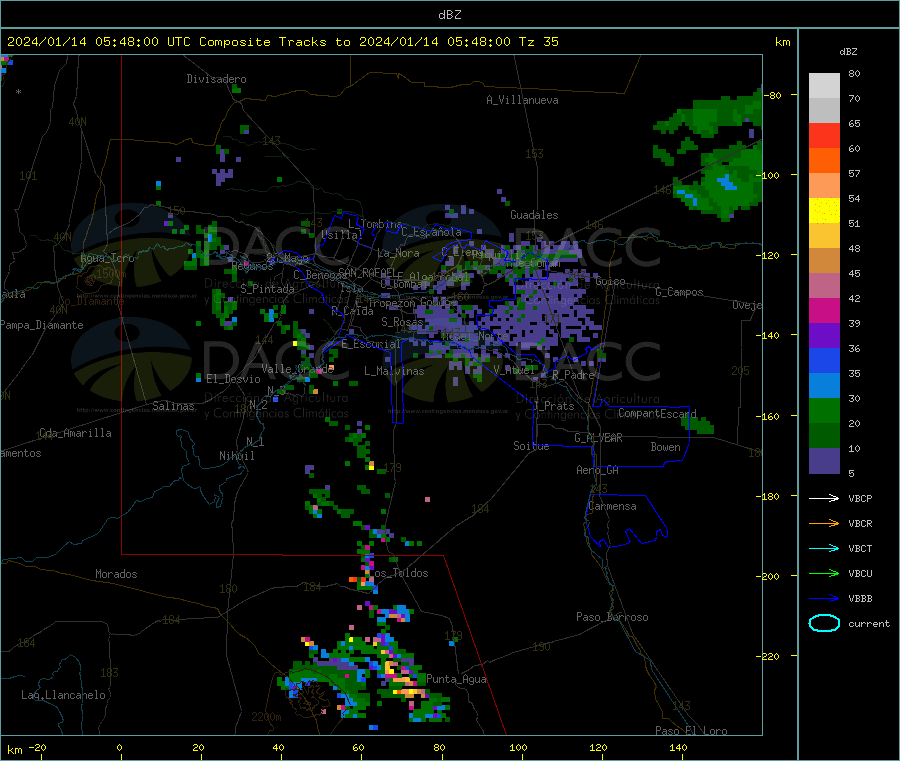Click the L_Malvinas map label
The height and width of the screenshot is (761, 900).
394,371
